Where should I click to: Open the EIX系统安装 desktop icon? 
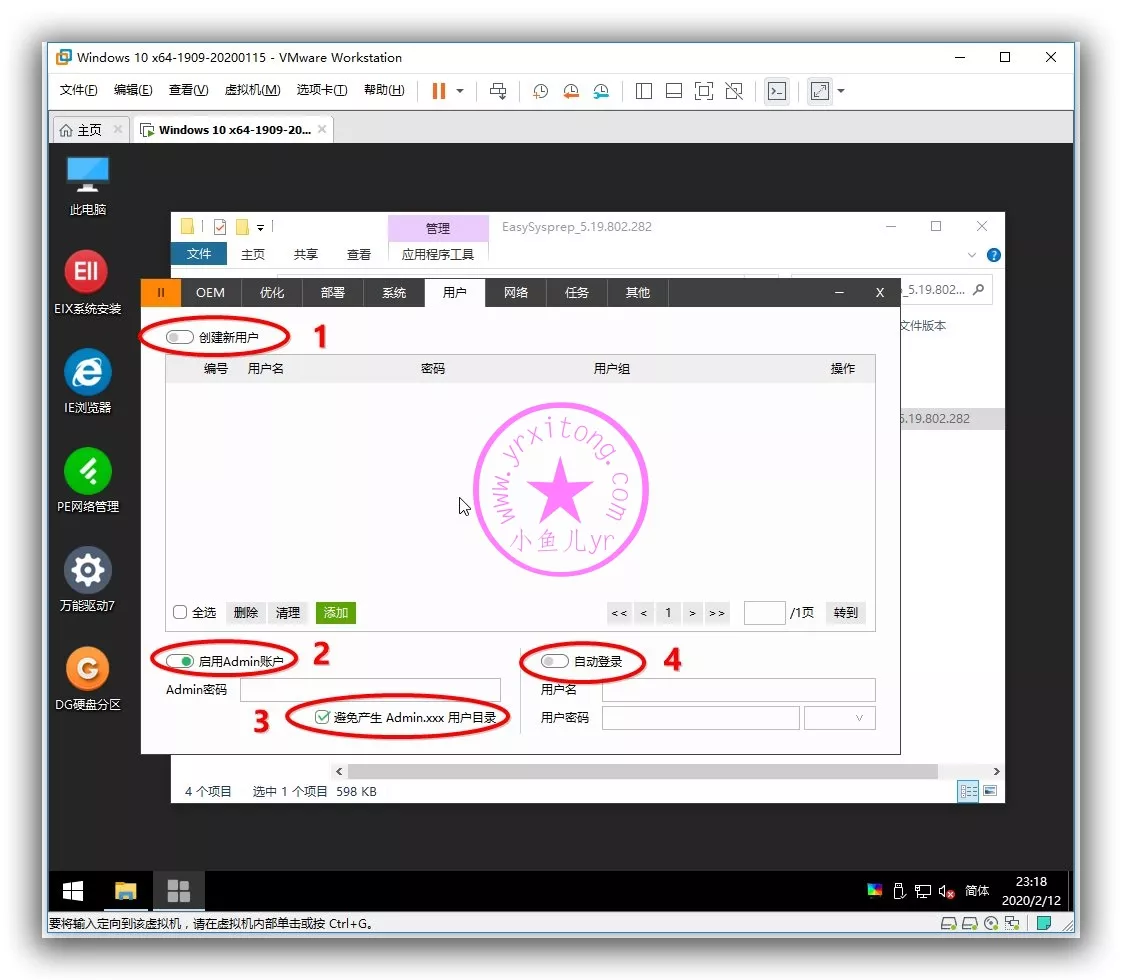click(87, 272)
